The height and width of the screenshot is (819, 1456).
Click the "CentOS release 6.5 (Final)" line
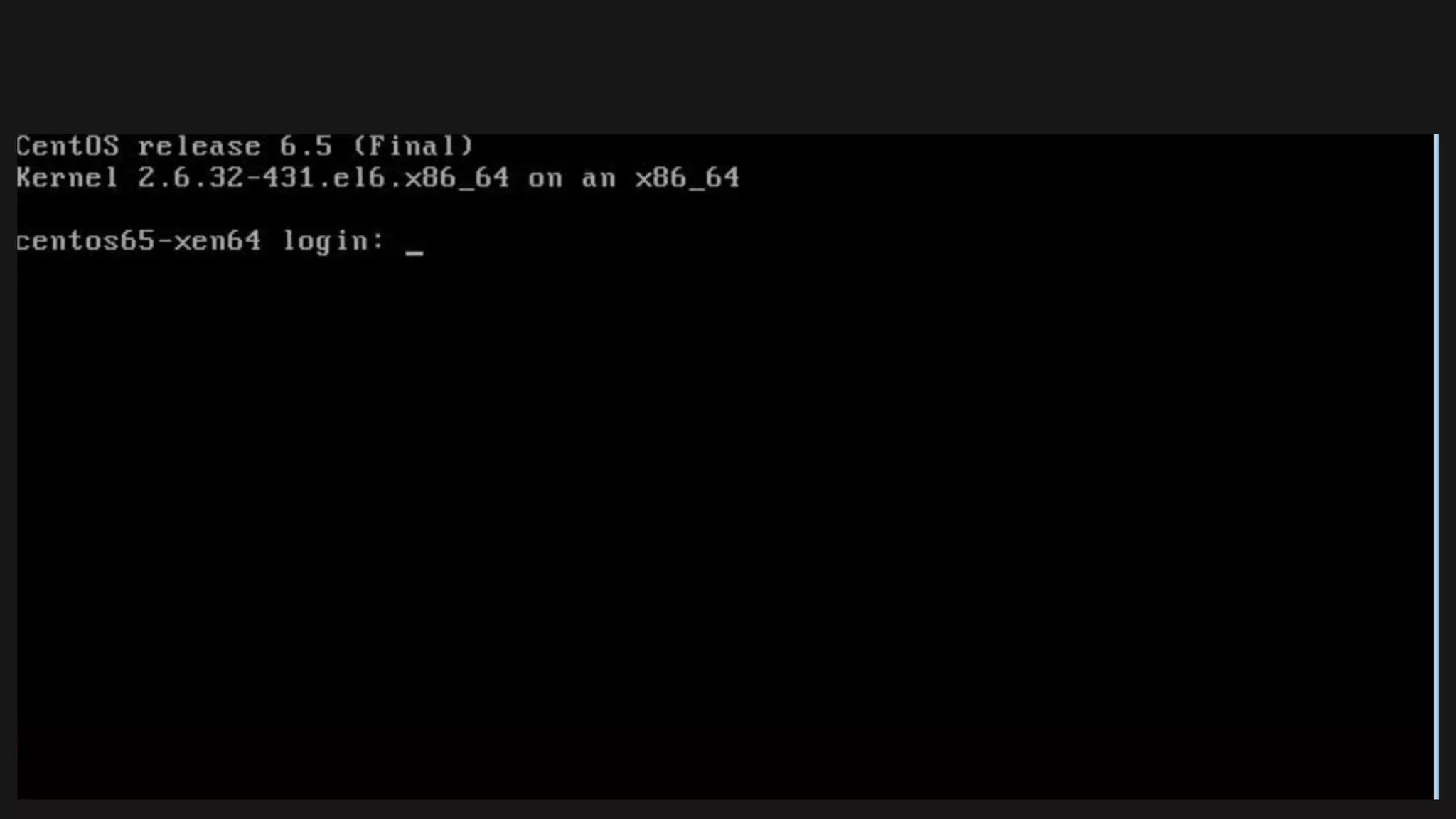245,146
